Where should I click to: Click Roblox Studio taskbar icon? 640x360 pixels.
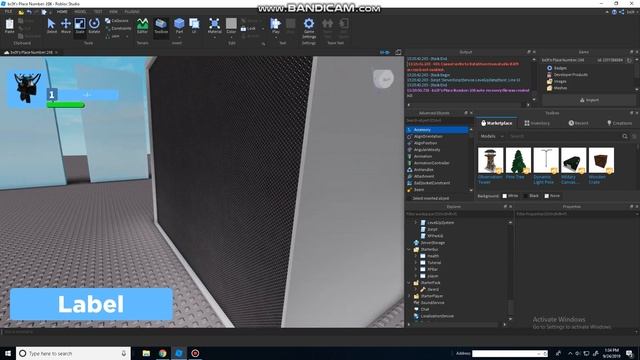pyautogui.click(x=179, y=353)
